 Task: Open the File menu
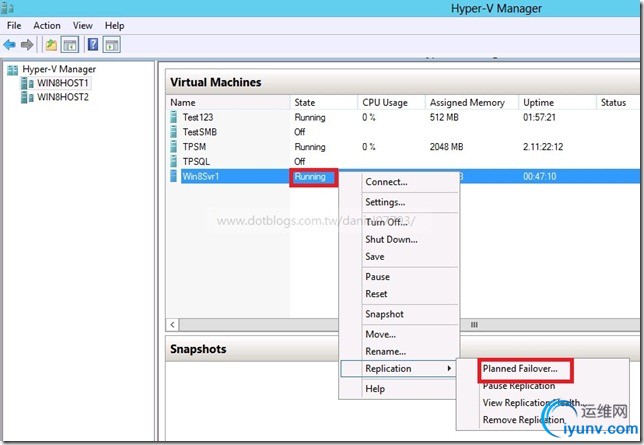coord(14,25)
